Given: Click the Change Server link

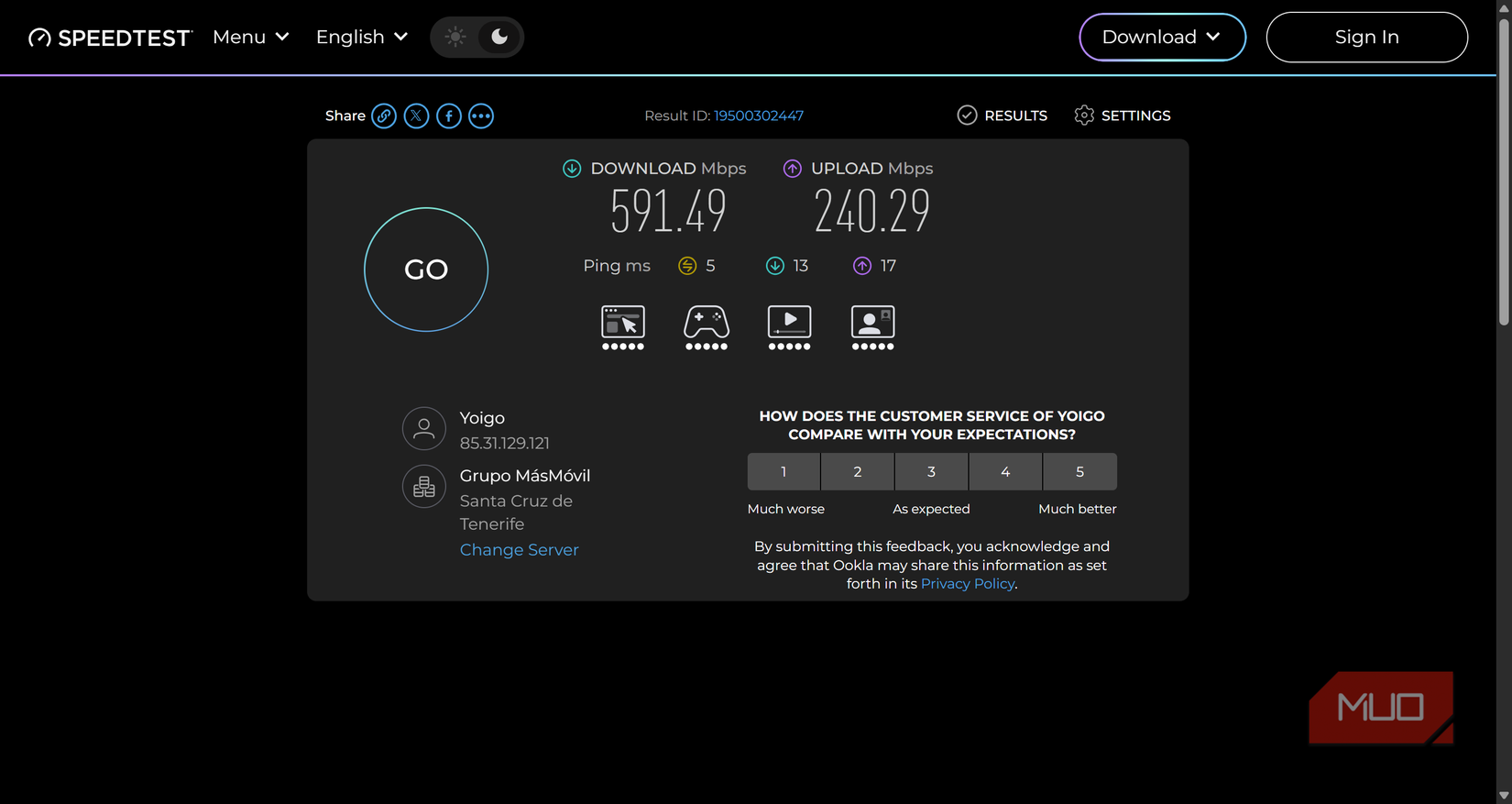Looking at the screenshot, I should tap(520, 550).
